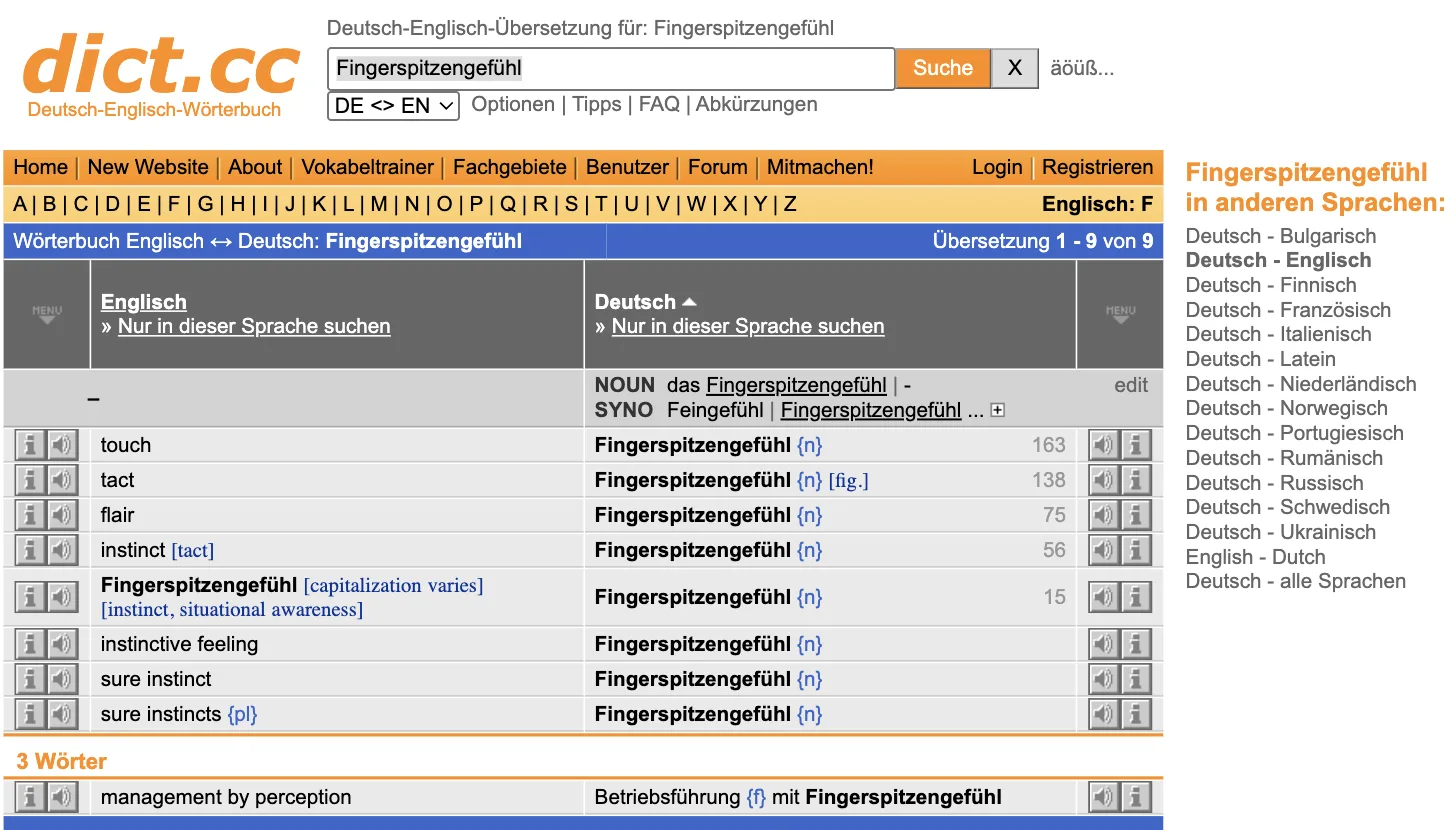Click the Registrieren link

click(1098, 167)
